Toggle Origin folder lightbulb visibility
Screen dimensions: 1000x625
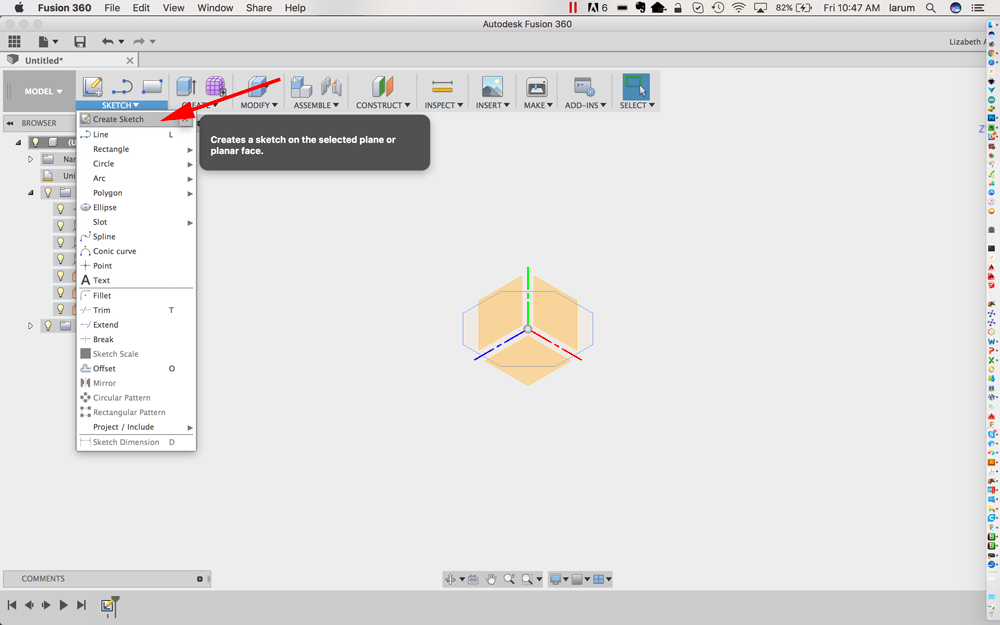tap(48, 192)
